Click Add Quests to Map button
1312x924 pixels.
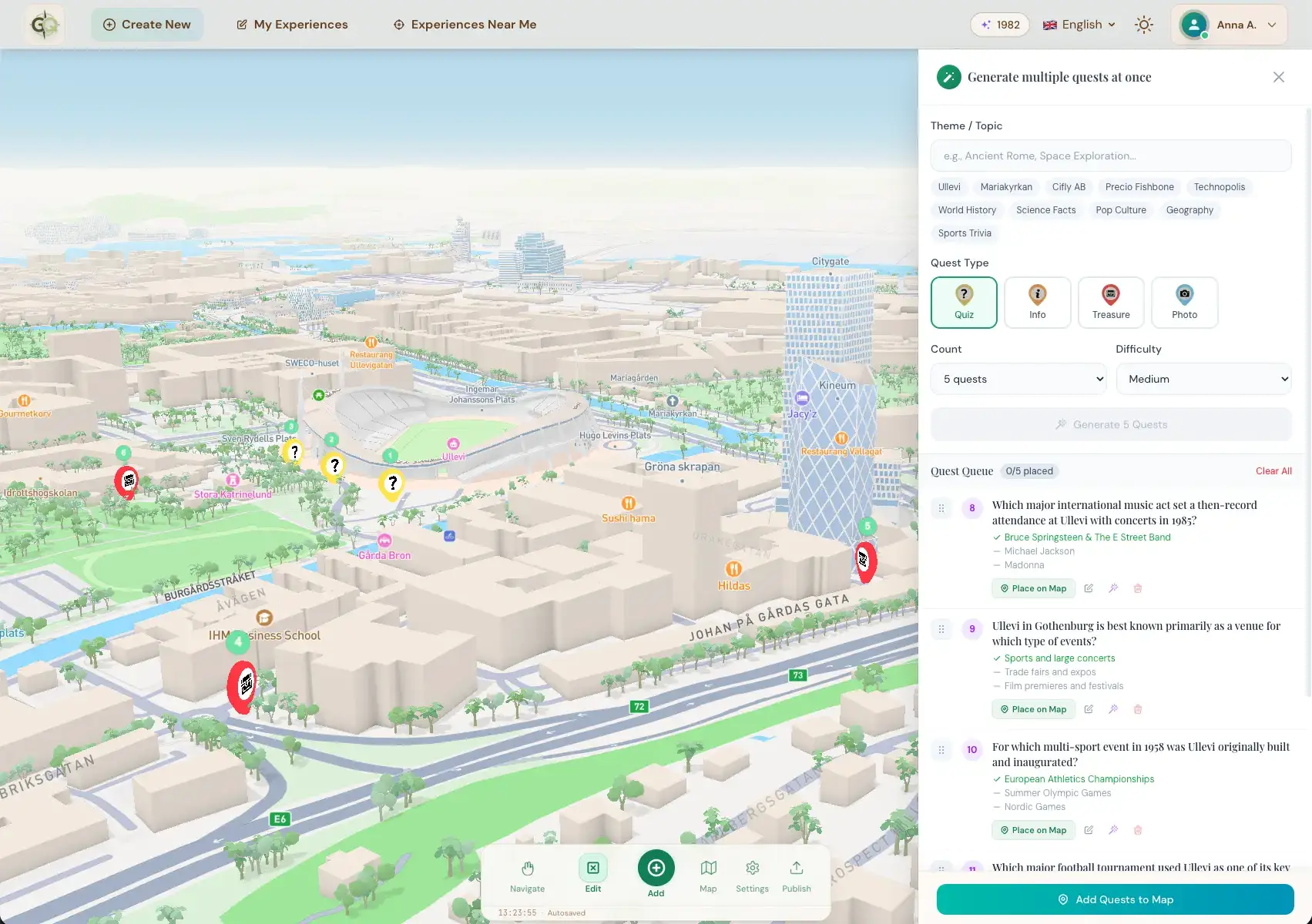pos(1115,899)
